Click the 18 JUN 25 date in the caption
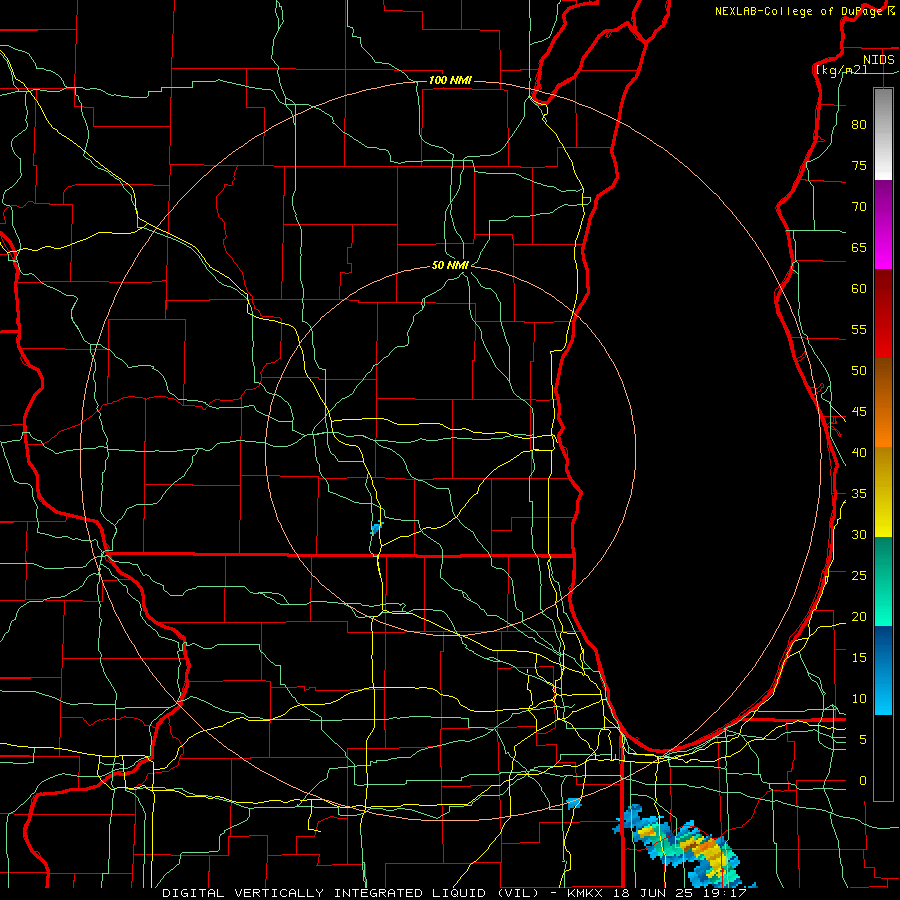Viewport: 900px width, 900px height. pyautogui.click(x=653, y=893)
